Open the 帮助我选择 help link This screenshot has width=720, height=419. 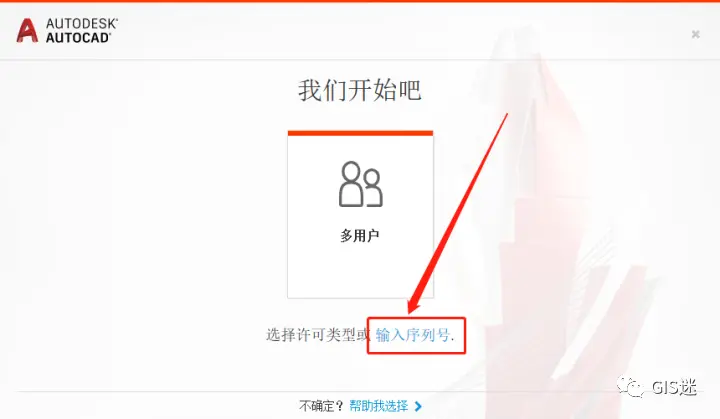(378, 406)
